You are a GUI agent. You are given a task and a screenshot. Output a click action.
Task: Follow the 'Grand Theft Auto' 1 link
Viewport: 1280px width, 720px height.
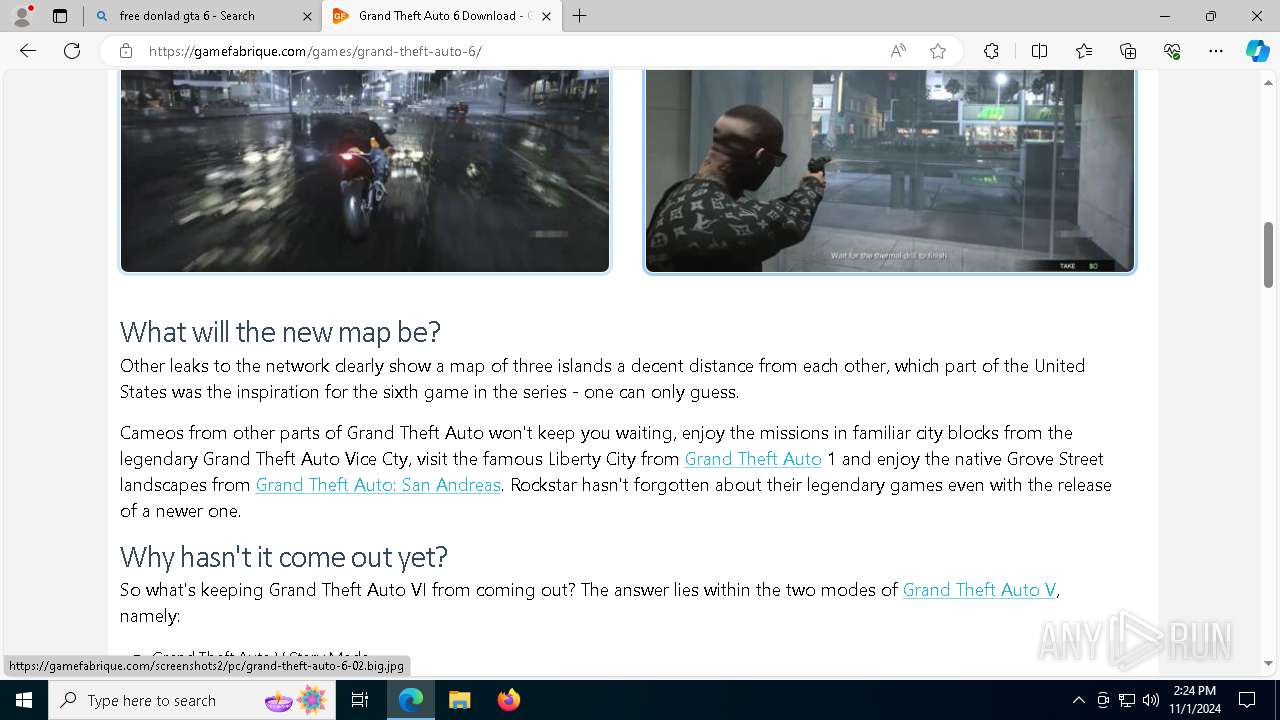[753, 459]
